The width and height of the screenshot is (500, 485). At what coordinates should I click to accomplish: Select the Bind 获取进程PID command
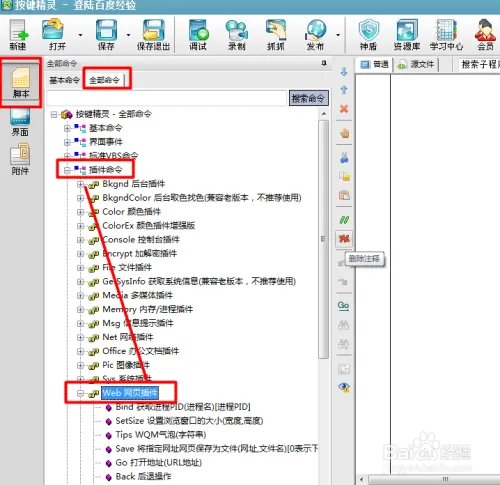coord(183,407)
